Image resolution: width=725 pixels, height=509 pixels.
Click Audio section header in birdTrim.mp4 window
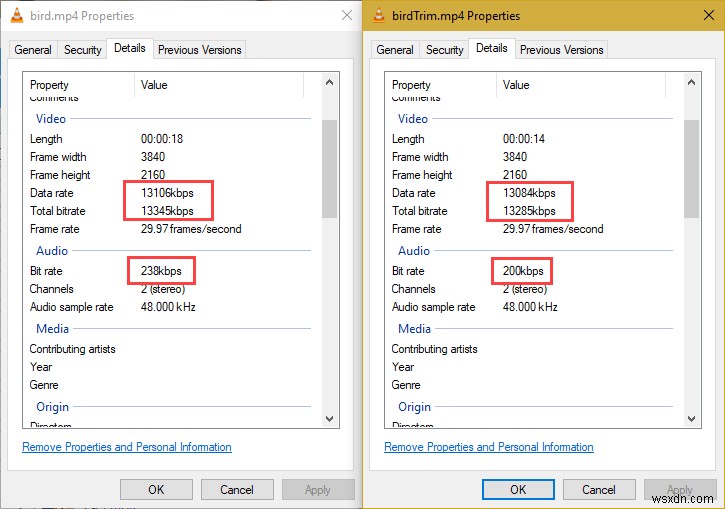tap(414, 251)
